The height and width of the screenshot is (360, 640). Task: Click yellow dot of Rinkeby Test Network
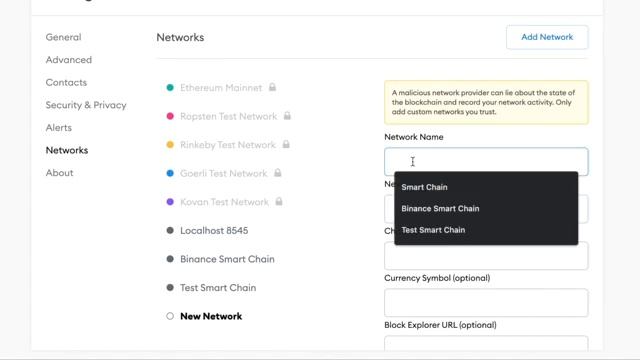click(170, 145)
